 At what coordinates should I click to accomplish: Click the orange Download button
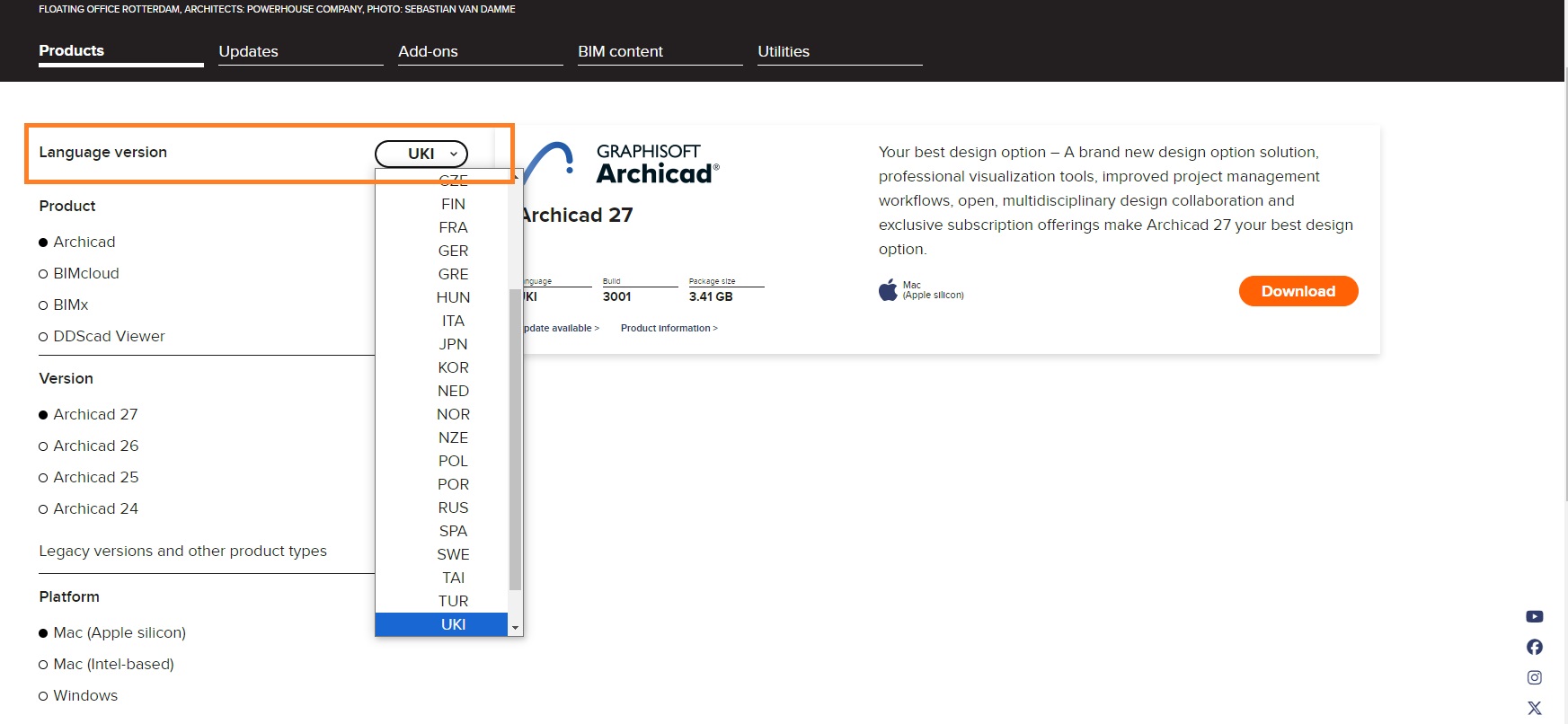[1298, 291]
